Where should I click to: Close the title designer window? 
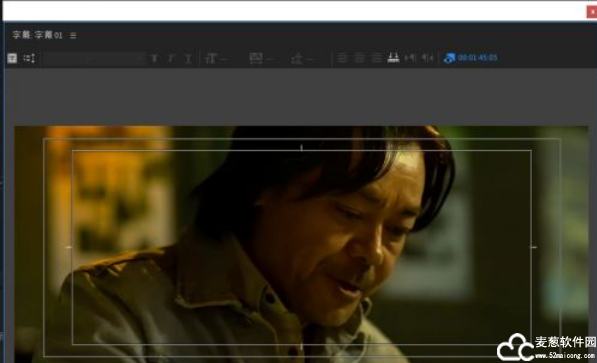(592, 12)
